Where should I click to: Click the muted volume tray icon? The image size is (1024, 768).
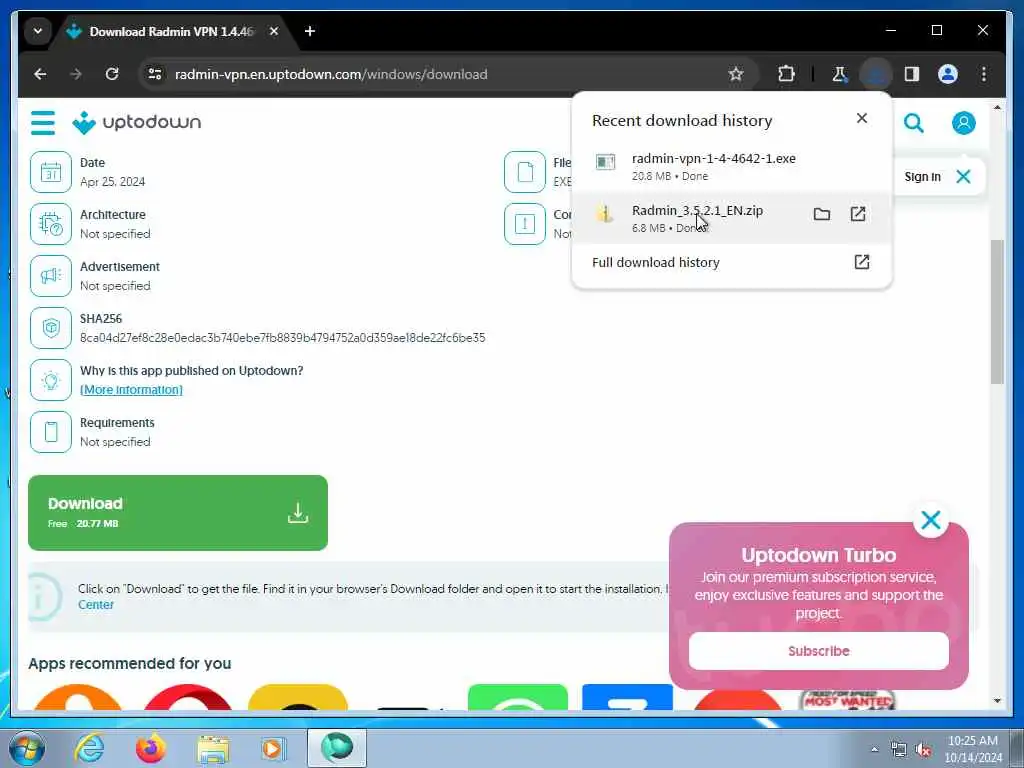click(x=923, y=750)
